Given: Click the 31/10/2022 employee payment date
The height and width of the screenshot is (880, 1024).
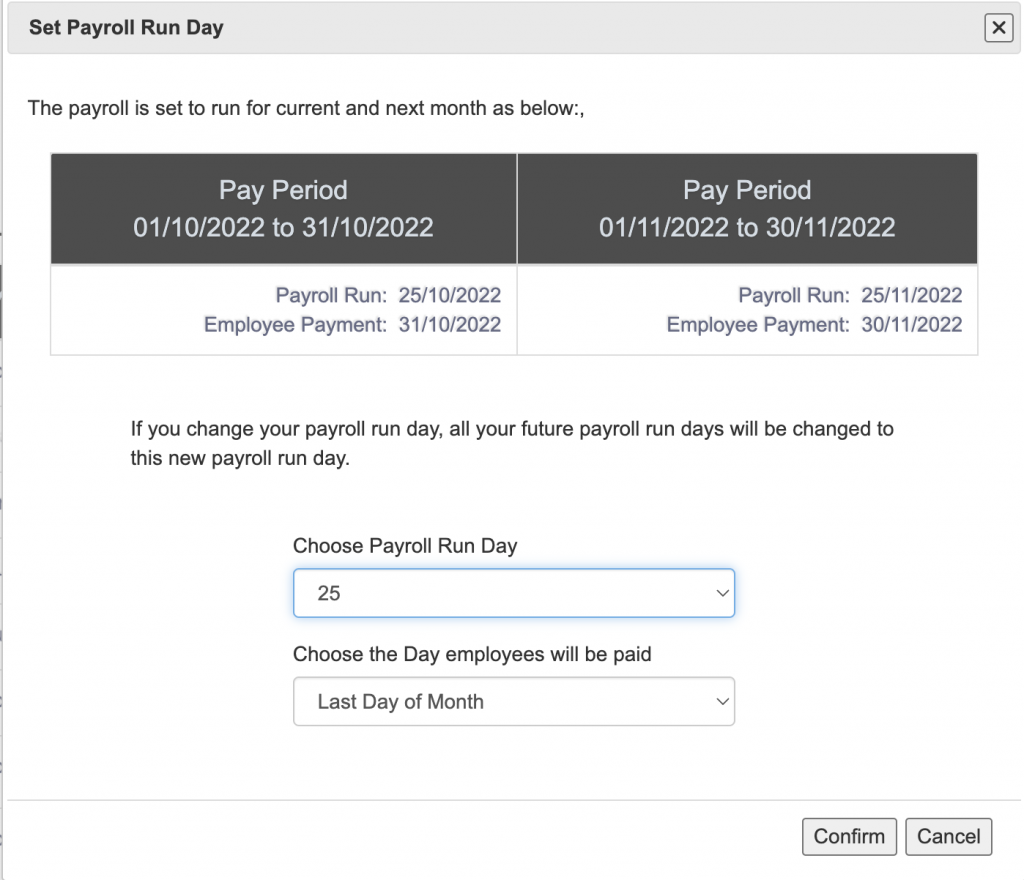Looking at the screenshot, I should 449,324.
